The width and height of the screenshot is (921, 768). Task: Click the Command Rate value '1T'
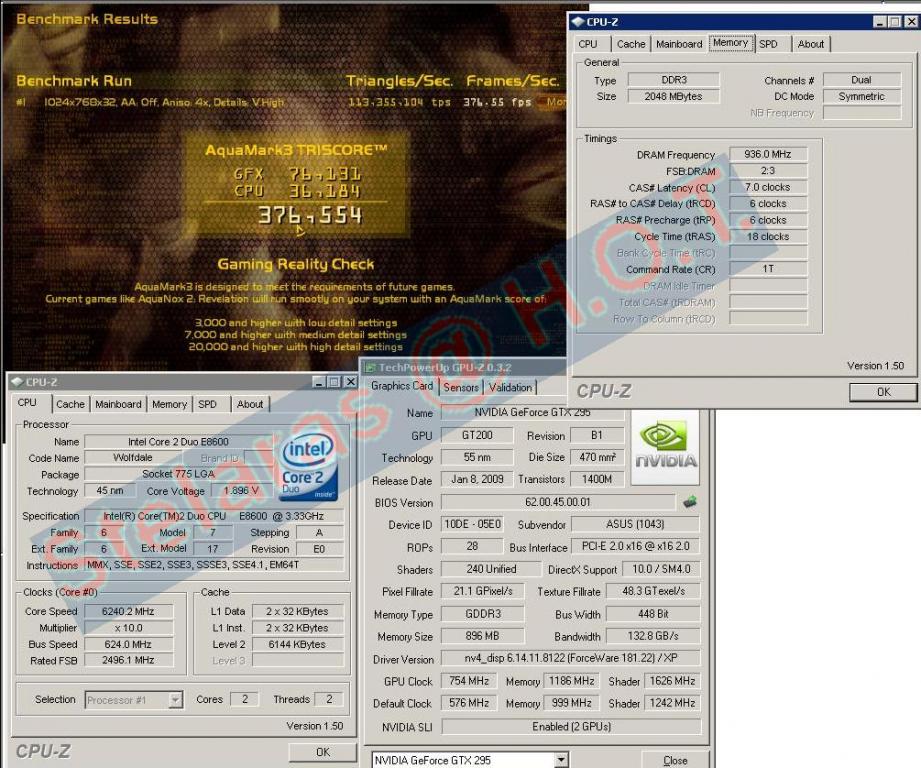pos(768,268)
